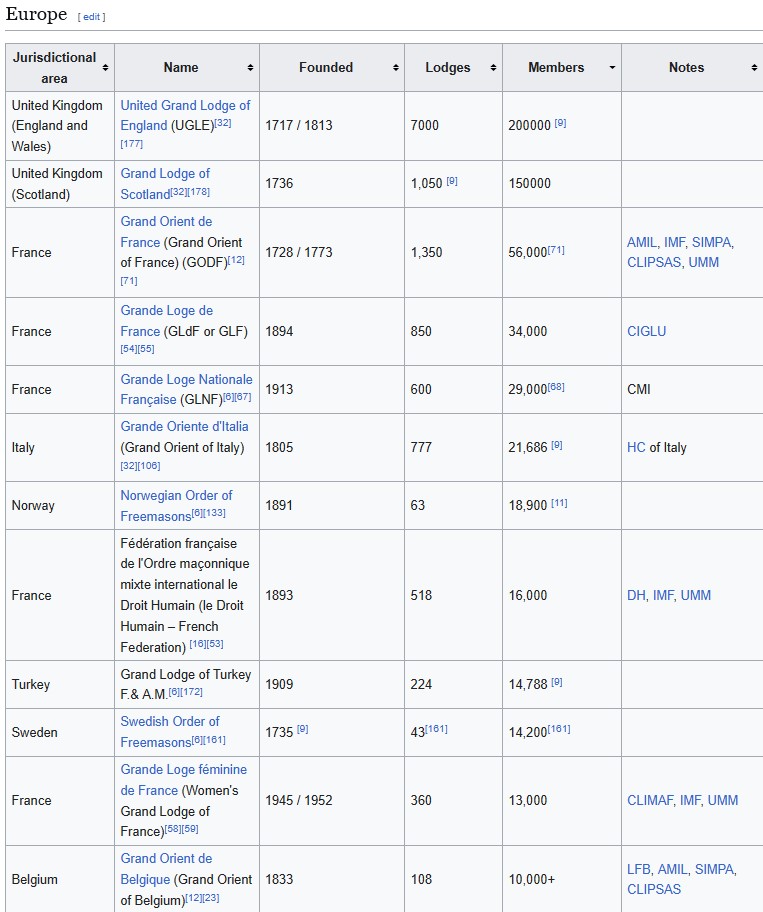The image size is (763, 912).
Task: Sort the Notes column via arrows
Action: [x=754, y=67]
